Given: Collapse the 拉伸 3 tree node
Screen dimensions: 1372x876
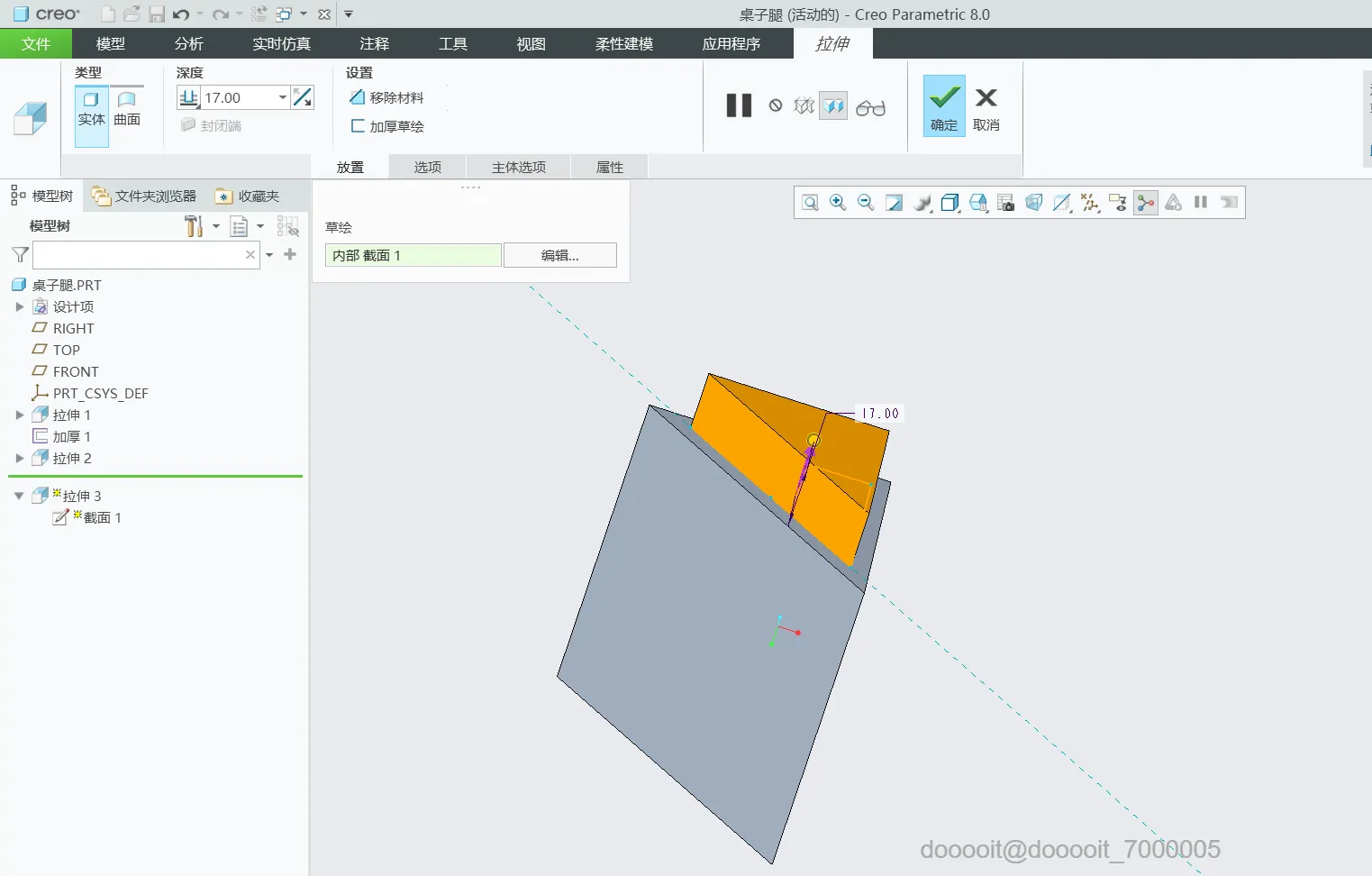Looking at the screenshot, I should point(19,496).
